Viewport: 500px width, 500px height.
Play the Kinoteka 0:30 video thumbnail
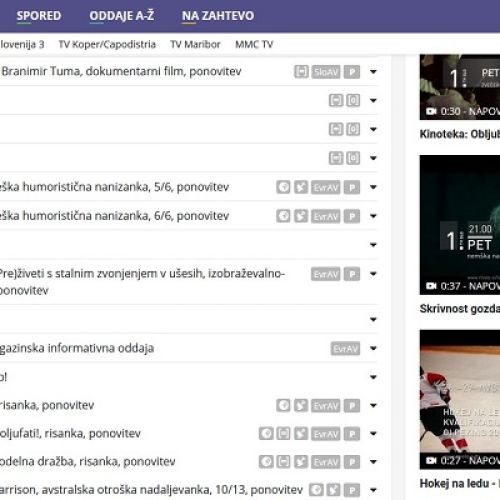click(x=460, y=87)
